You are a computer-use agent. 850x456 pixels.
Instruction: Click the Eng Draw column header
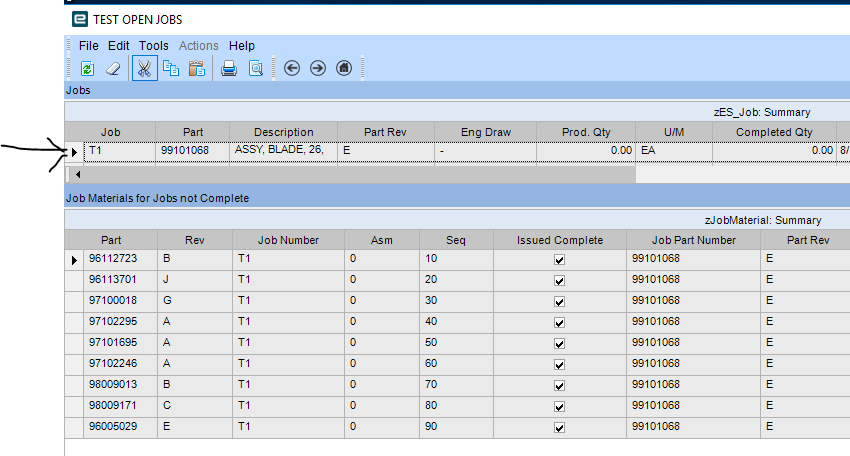click(x=486, y=132)
